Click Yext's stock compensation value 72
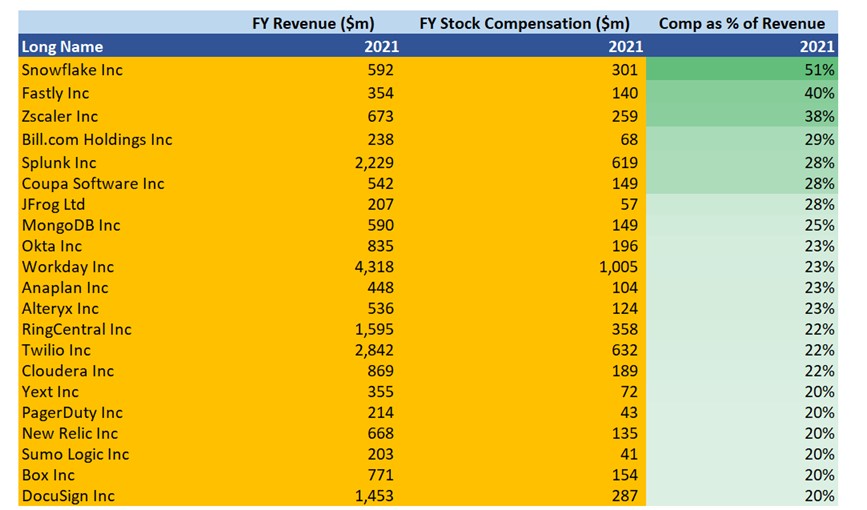The image size is (867, 510). click(x=629, y=392)
